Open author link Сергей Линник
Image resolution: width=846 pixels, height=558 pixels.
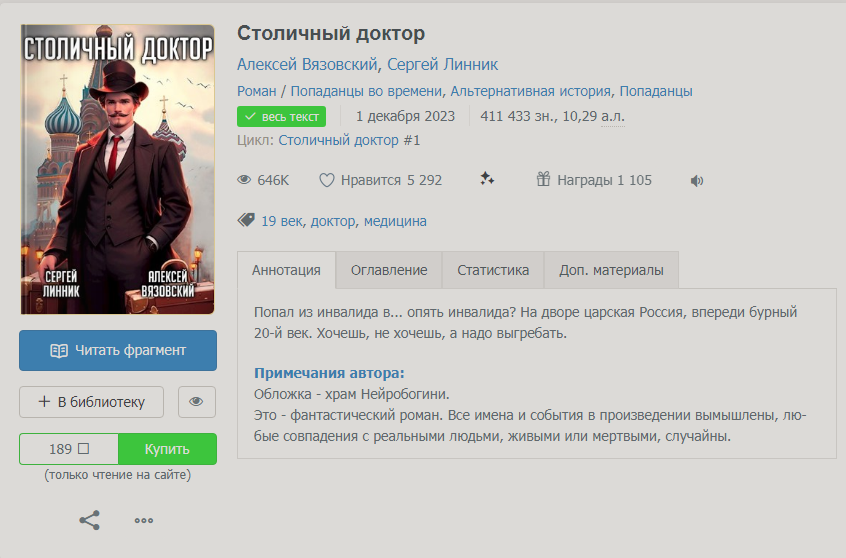[x=442, y=64]
